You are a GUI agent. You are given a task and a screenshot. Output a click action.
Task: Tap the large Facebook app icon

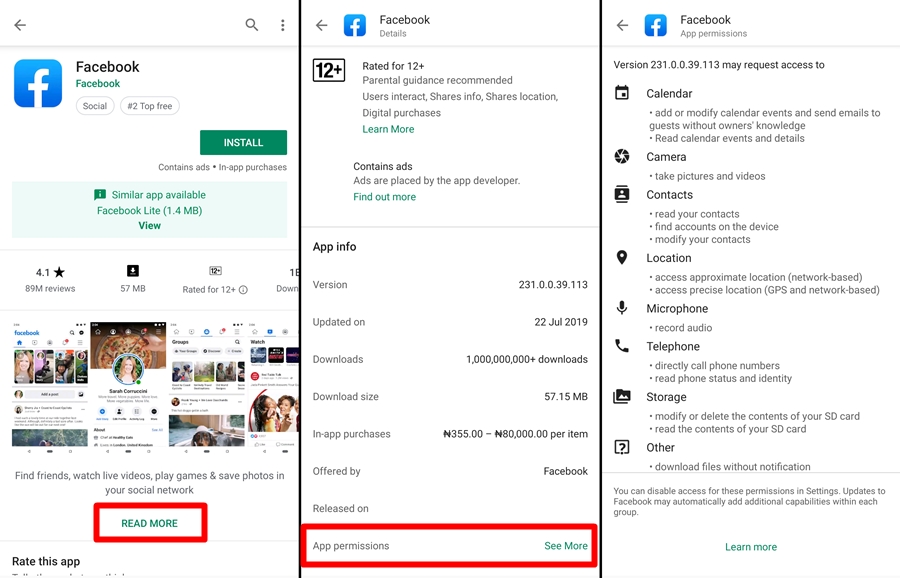click(38, 83)
